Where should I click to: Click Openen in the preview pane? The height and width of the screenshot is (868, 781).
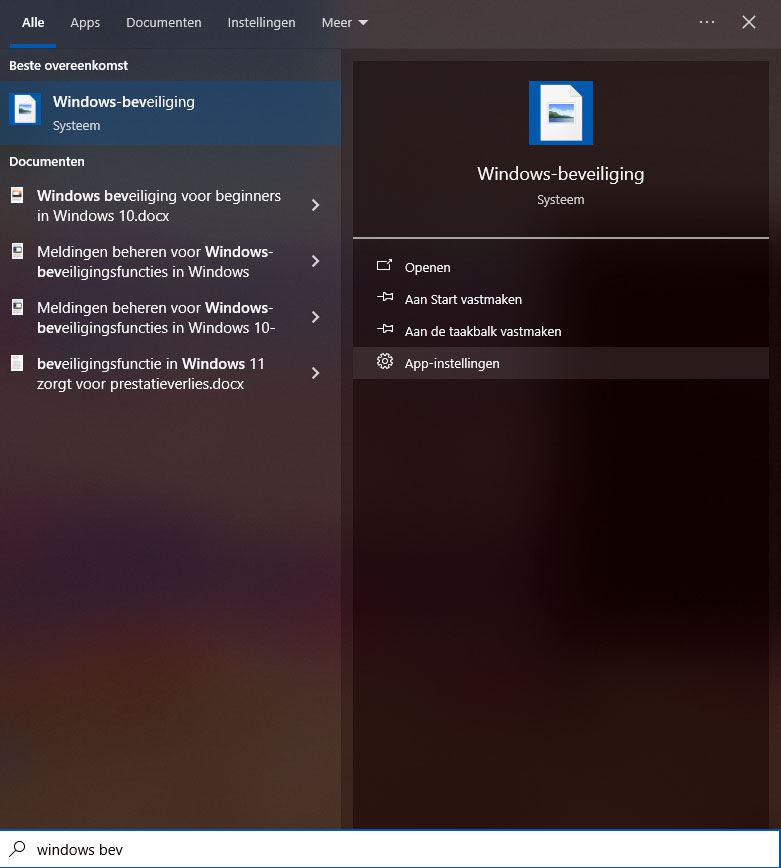[x=561, y=267]
